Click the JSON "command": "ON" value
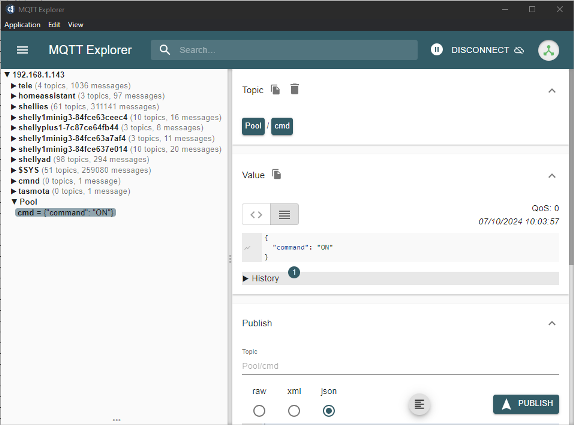 point(303,247)
